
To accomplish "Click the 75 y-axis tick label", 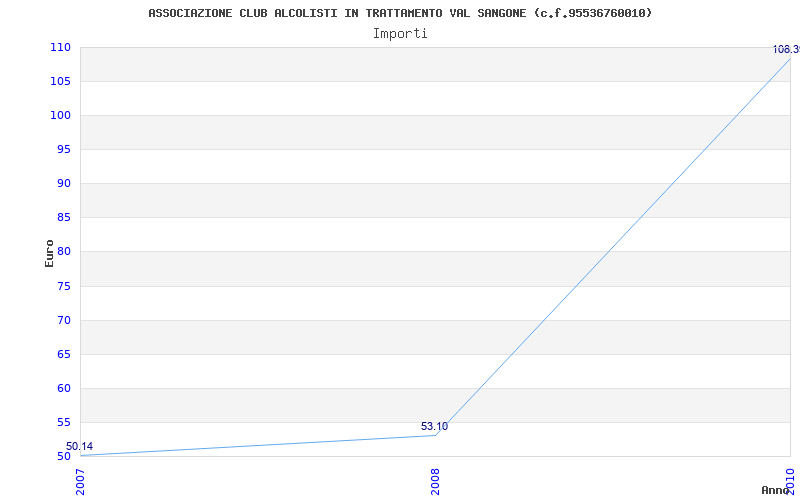I will [64, 286].
